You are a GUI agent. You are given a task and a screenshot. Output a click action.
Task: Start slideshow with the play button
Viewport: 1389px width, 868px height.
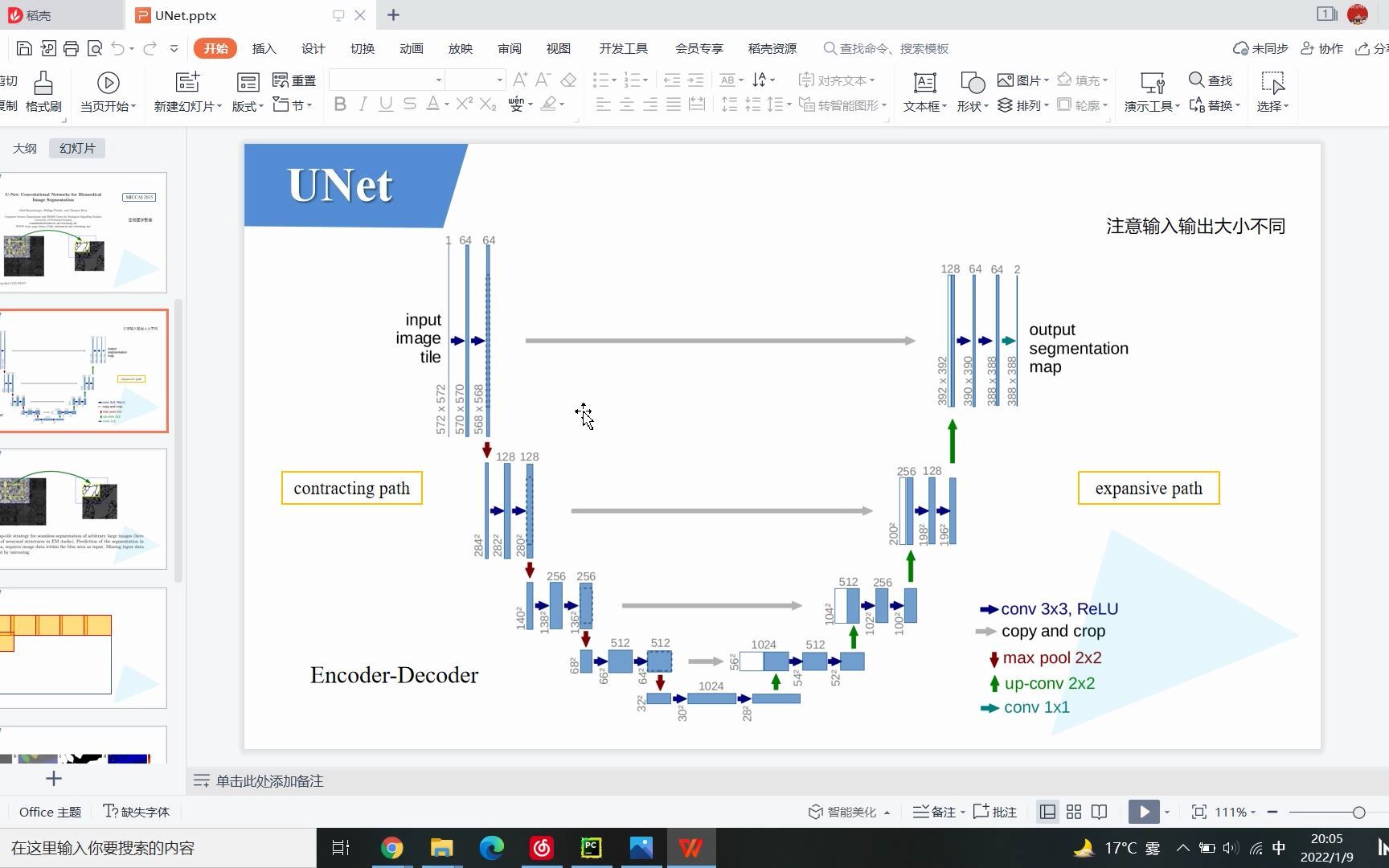1143,812
